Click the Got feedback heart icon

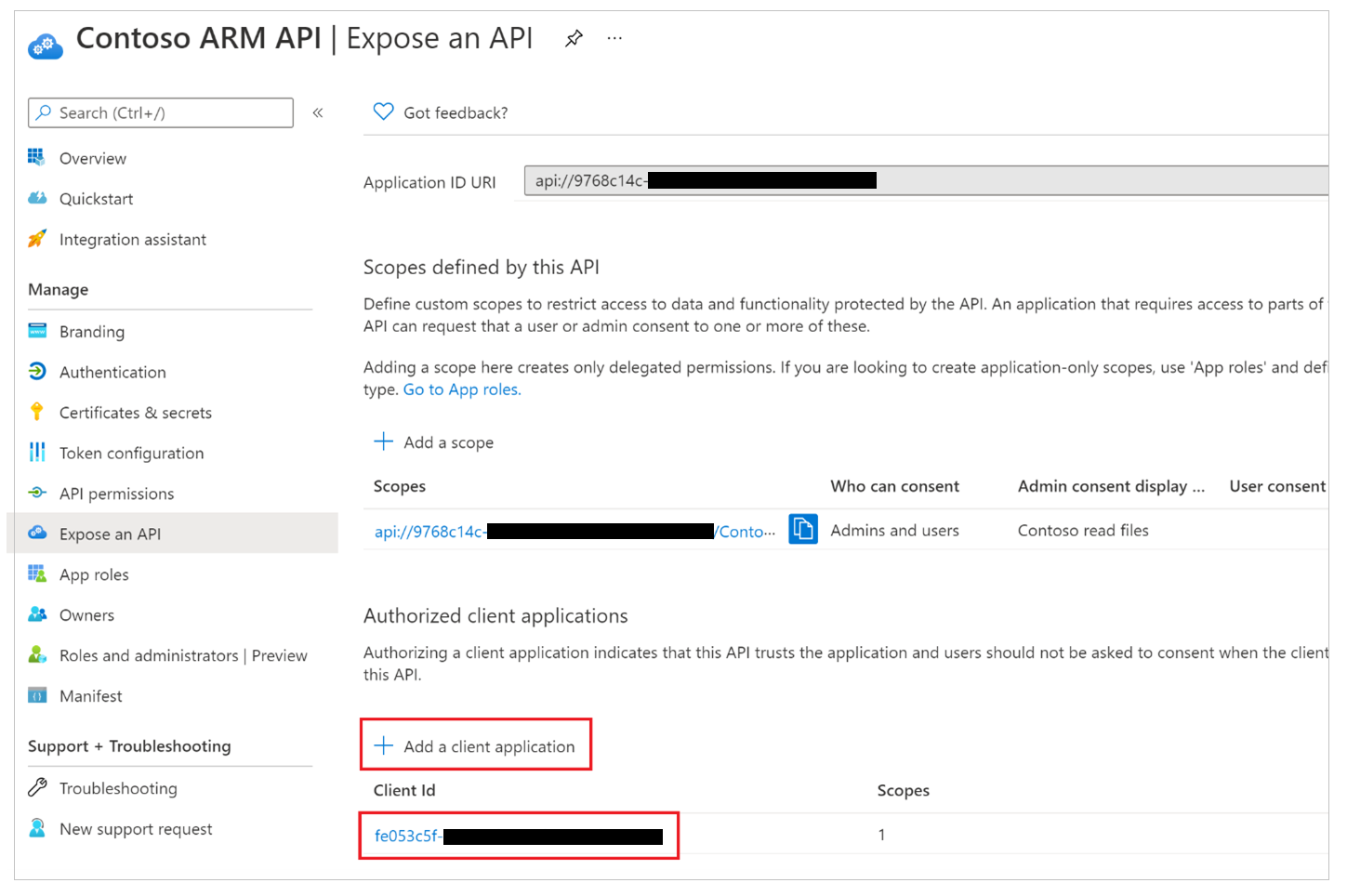click(x=382, y=111)
